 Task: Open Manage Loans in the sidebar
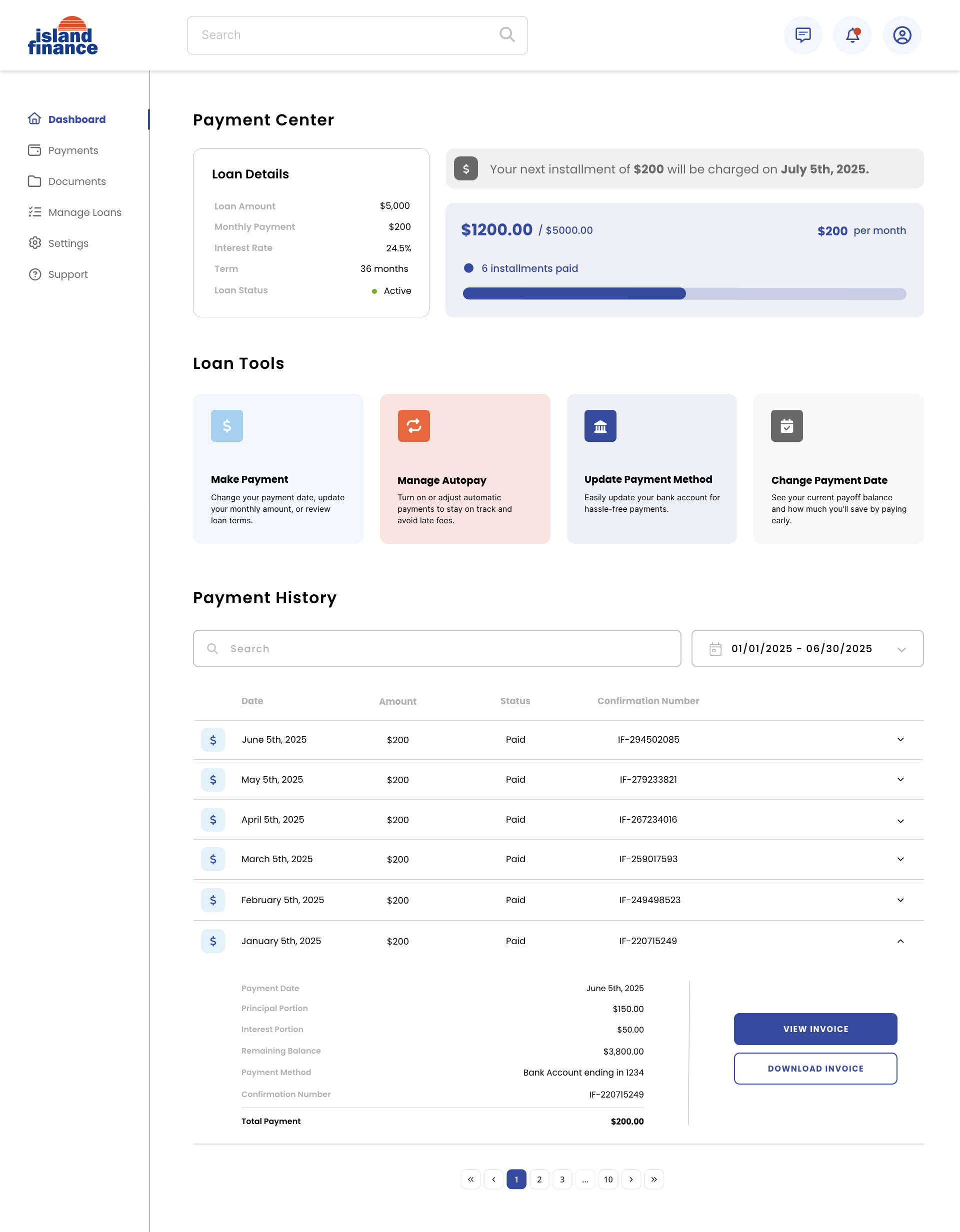(84, 212)
